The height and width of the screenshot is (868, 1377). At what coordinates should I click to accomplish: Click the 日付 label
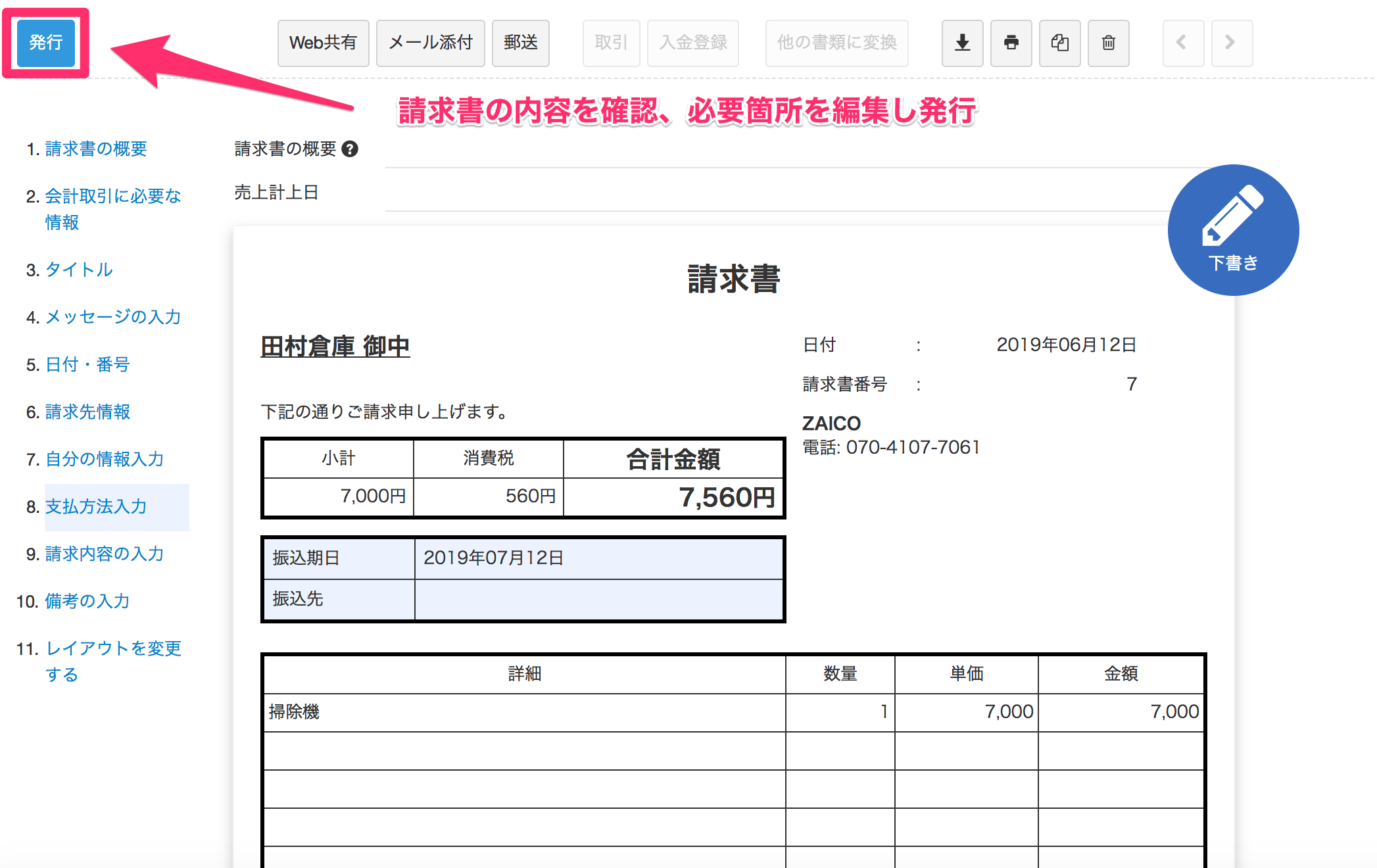coord(819,345)
